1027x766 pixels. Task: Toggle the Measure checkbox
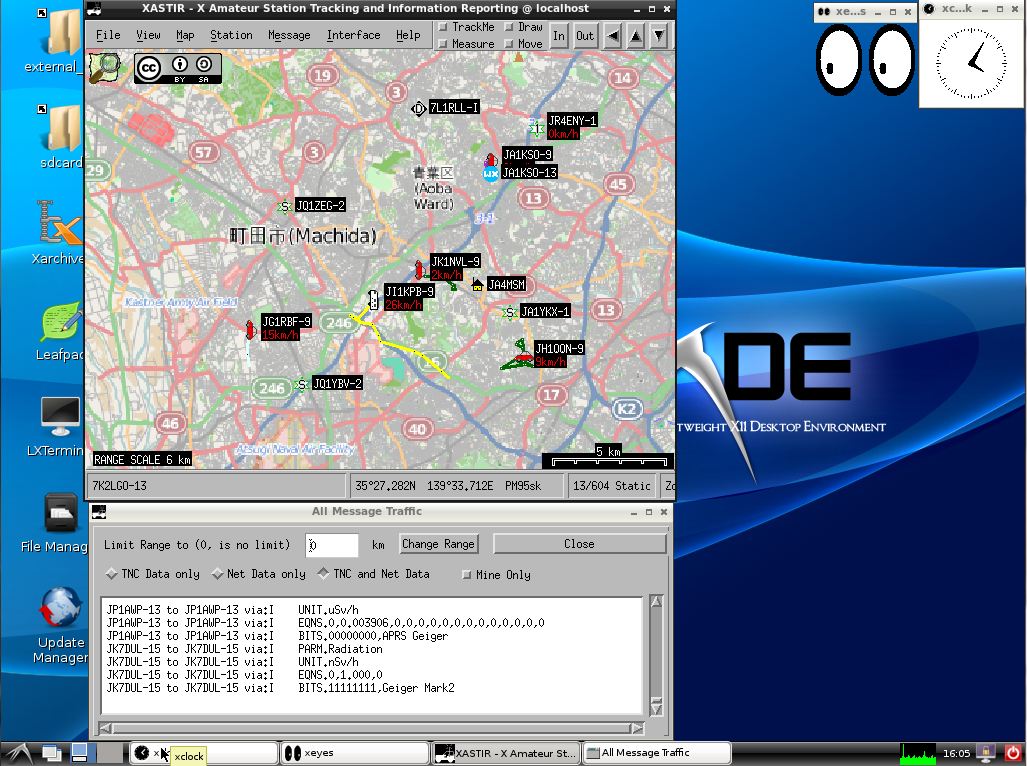click(444, 44)
